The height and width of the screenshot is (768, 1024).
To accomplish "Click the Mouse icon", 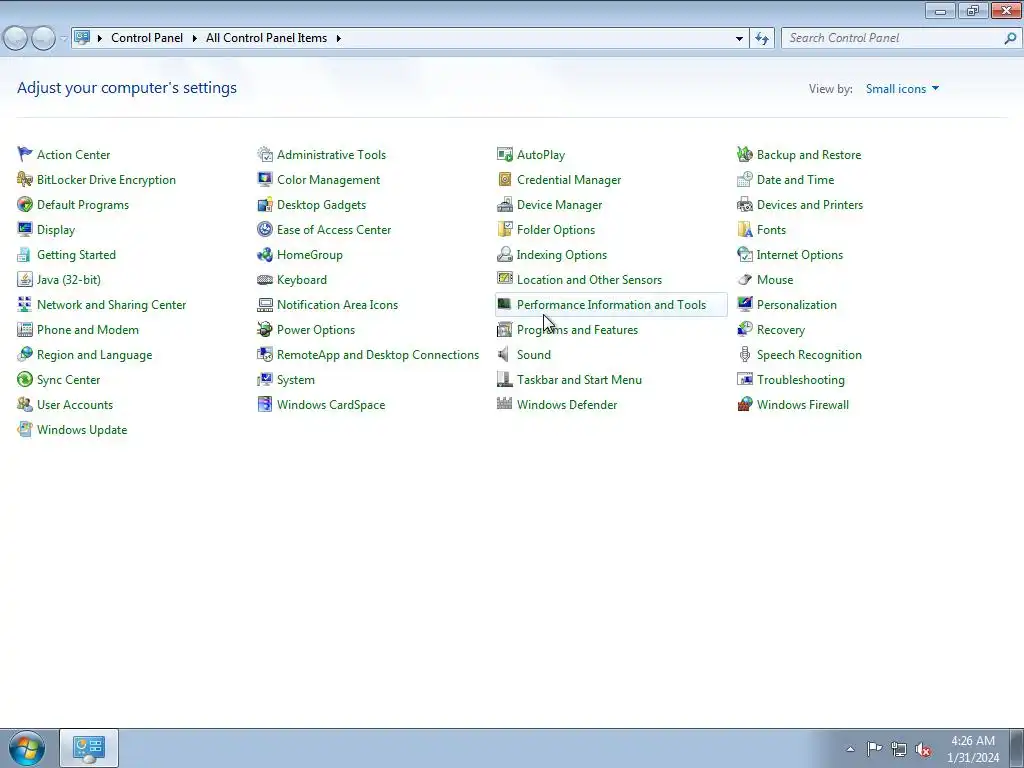I will (x=744, y=280).
